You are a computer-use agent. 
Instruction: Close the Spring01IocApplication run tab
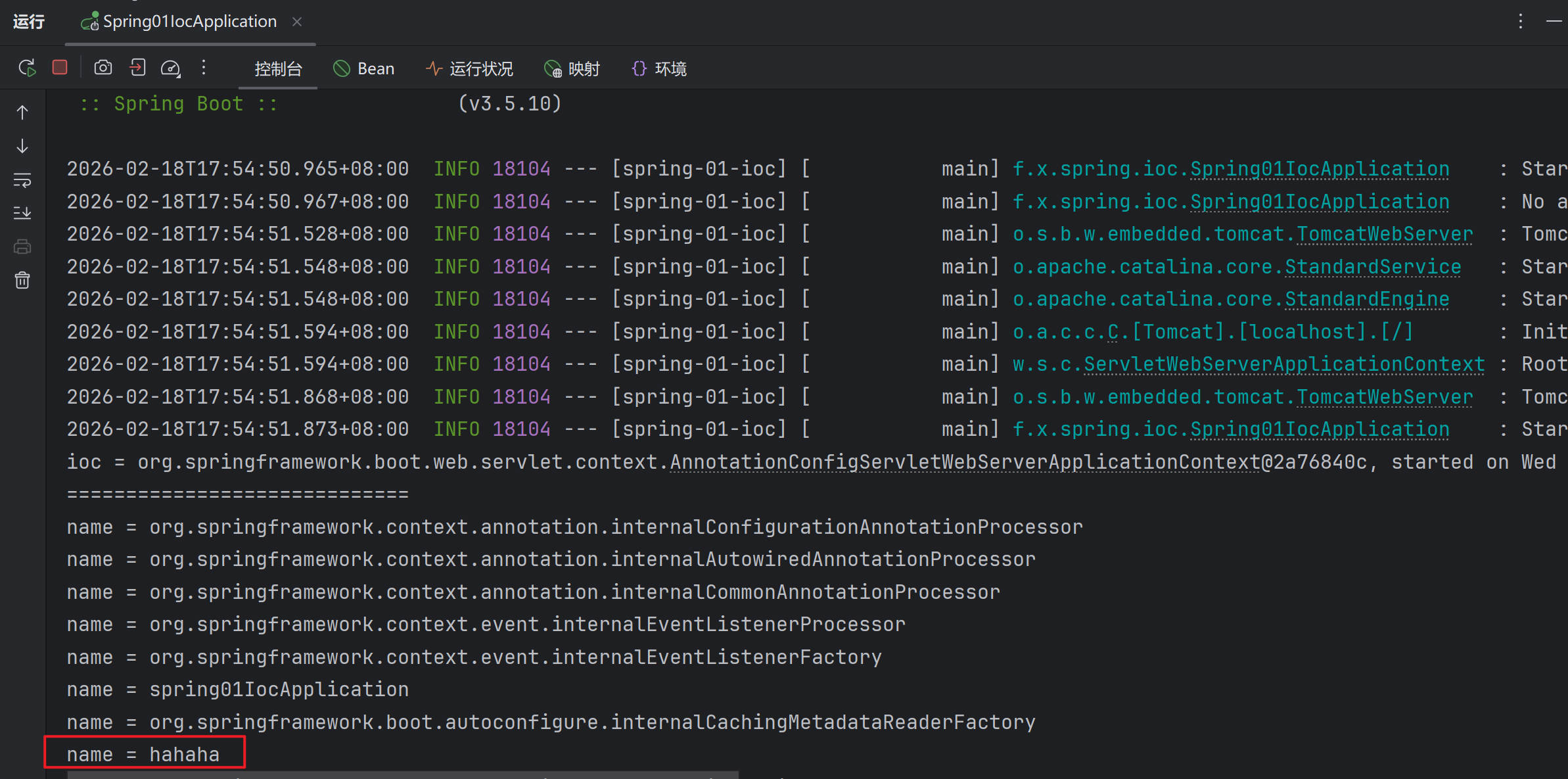coord(297,22)
